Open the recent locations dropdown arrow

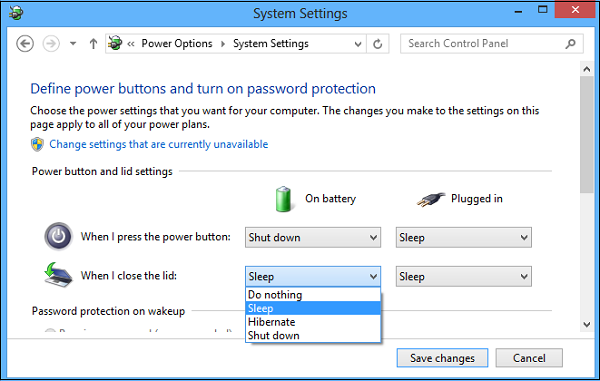(x=73, y=44)
